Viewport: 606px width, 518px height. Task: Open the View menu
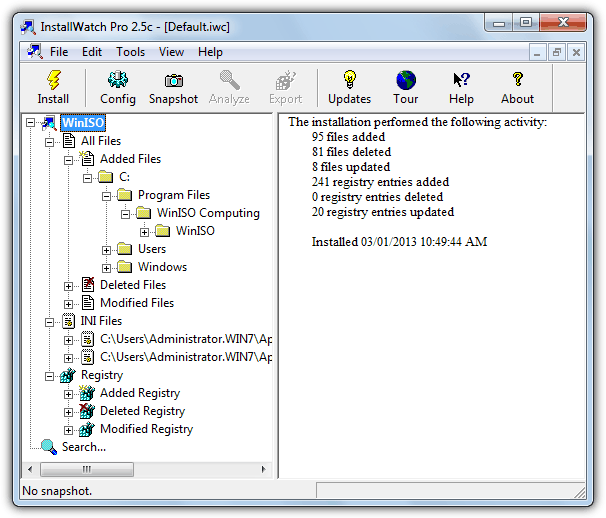pyautogui.click(x=171, y=52)
